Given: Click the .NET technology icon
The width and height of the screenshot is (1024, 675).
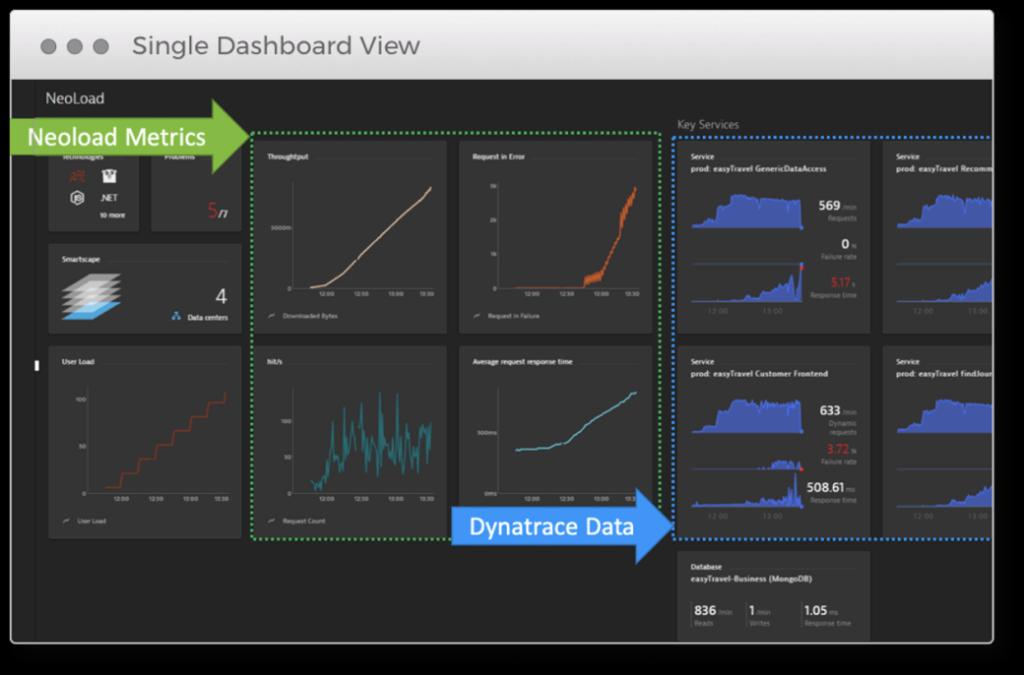Looking at the screenshot, I should [109, 198].
